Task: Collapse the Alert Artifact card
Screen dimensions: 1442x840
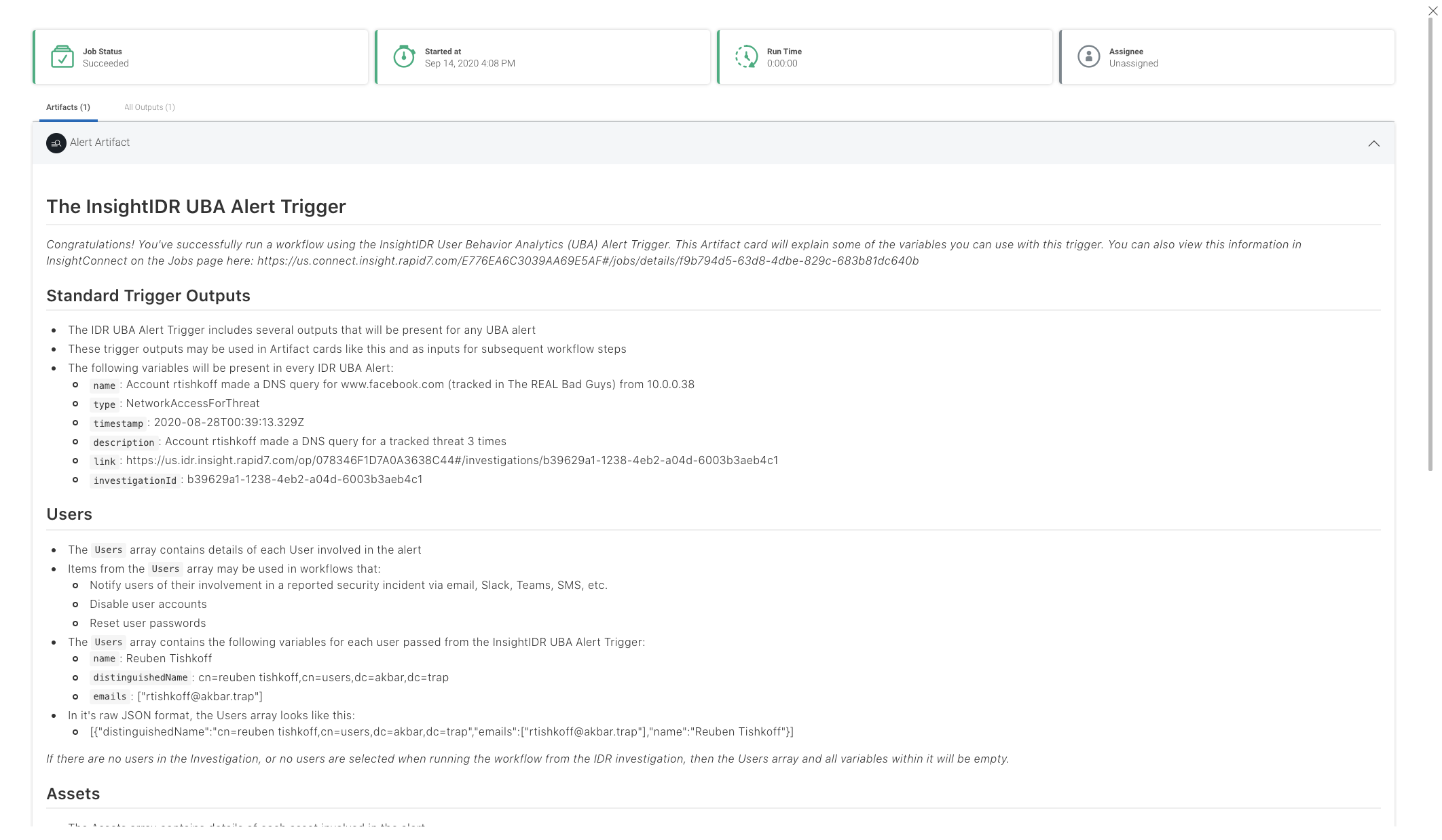Action: click(x=1373, y=143)
